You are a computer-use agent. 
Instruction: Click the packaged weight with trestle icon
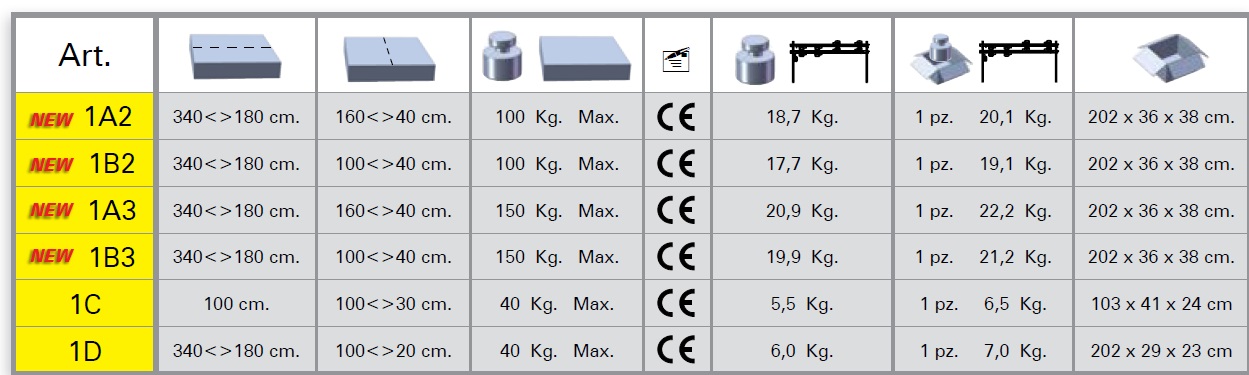[x=983, y=56]
